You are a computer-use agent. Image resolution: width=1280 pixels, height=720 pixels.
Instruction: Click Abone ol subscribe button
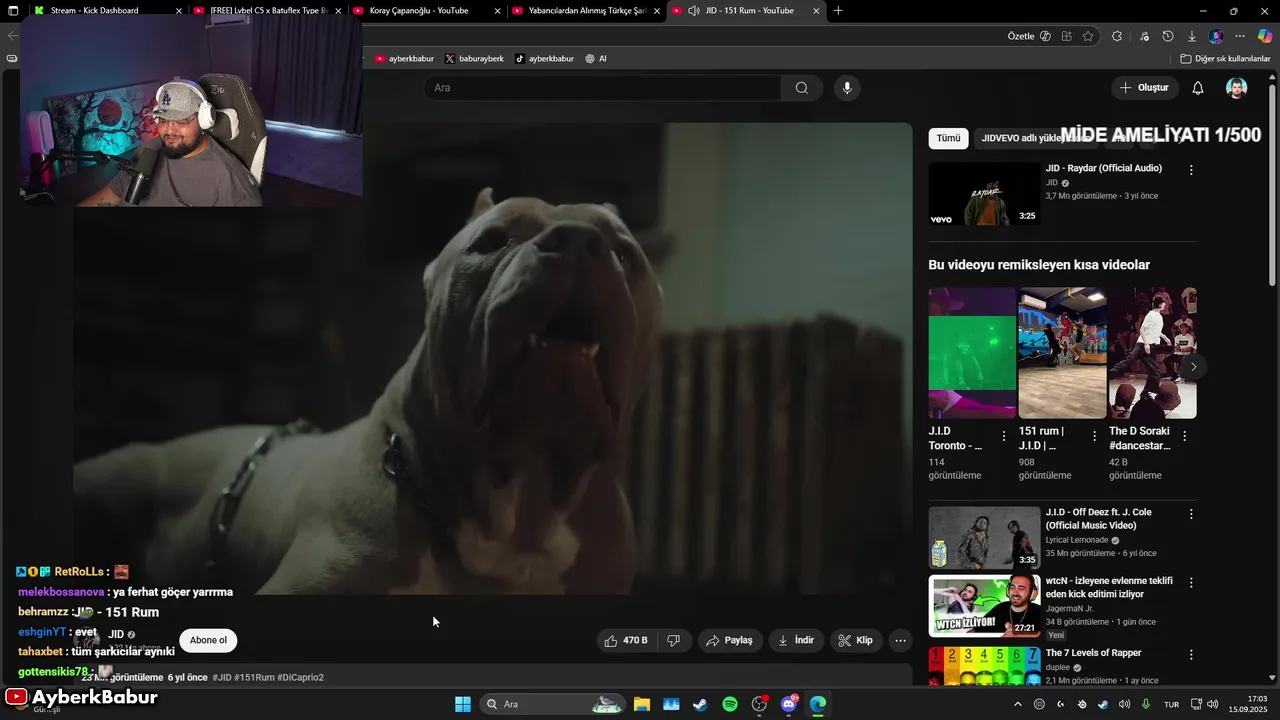pyautogui.click(x=208, y=640)
